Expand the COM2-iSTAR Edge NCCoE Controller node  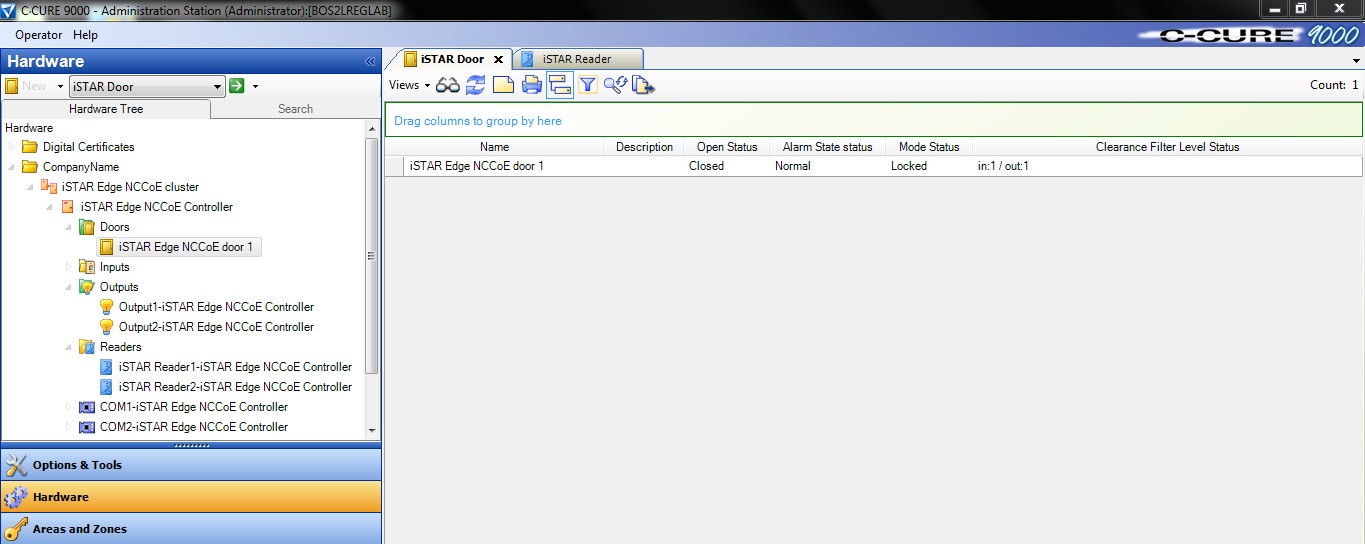[69, 427]
